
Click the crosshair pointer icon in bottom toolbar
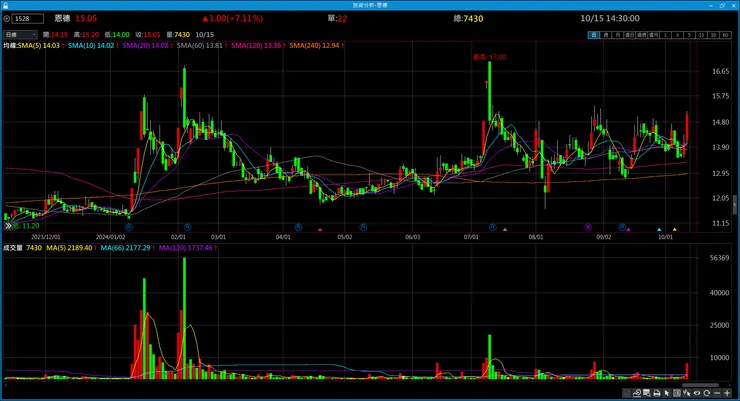pos(687,393)
